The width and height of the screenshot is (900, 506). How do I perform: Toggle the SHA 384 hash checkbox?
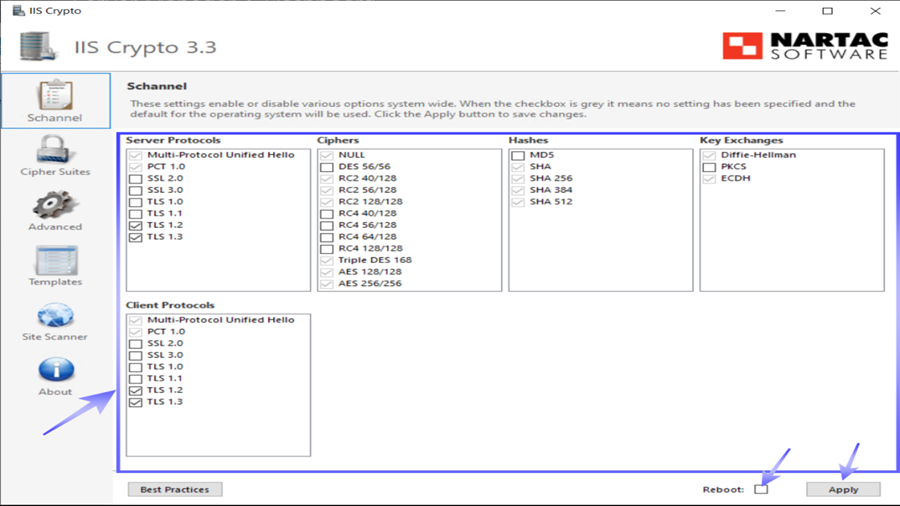pos(518,190)
